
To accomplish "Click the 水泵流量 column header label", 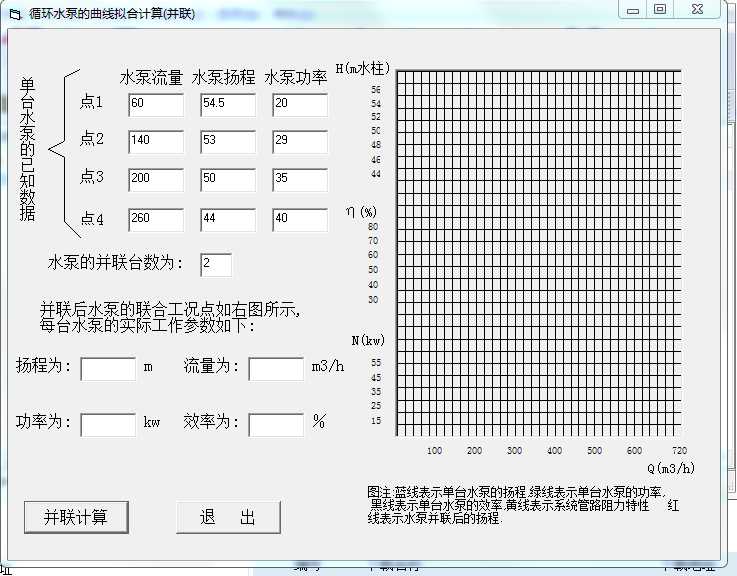I will click(151, 77).
